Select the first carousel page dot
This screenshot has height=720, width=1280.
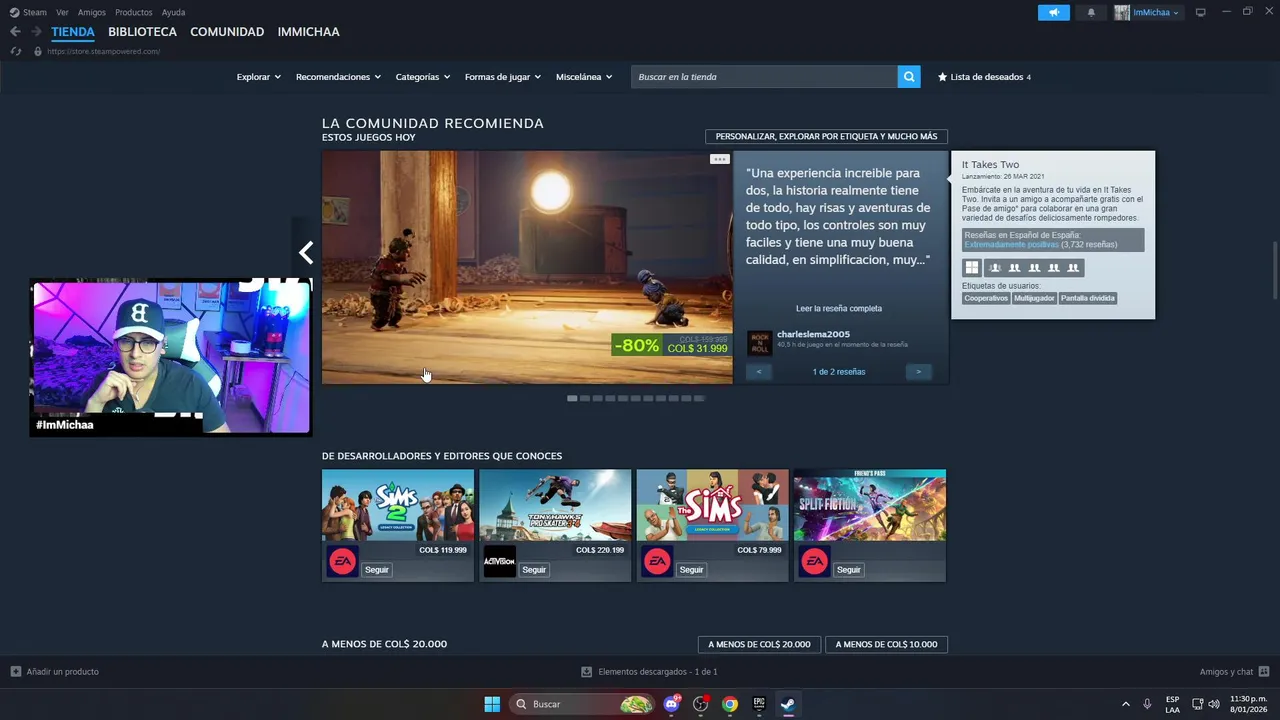[572, 398]
